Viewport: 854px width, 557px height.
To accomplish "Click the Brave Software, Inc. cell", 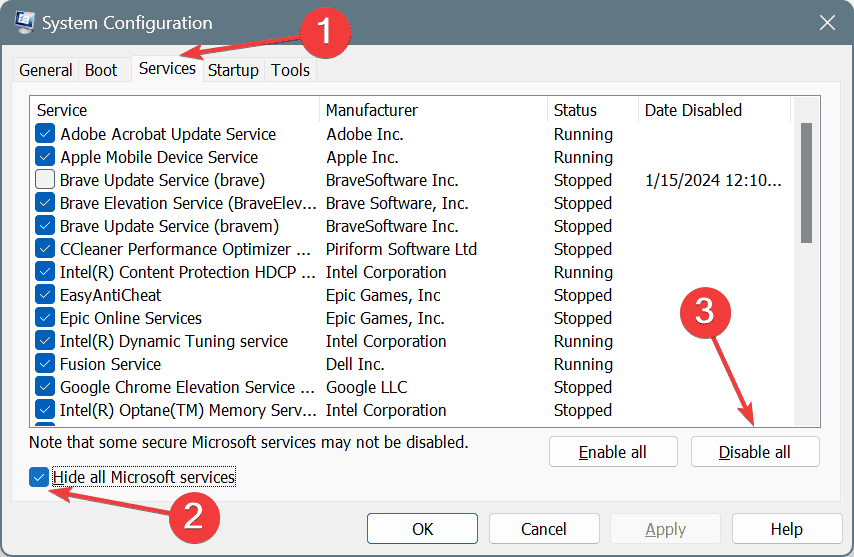I will (397, 203).
